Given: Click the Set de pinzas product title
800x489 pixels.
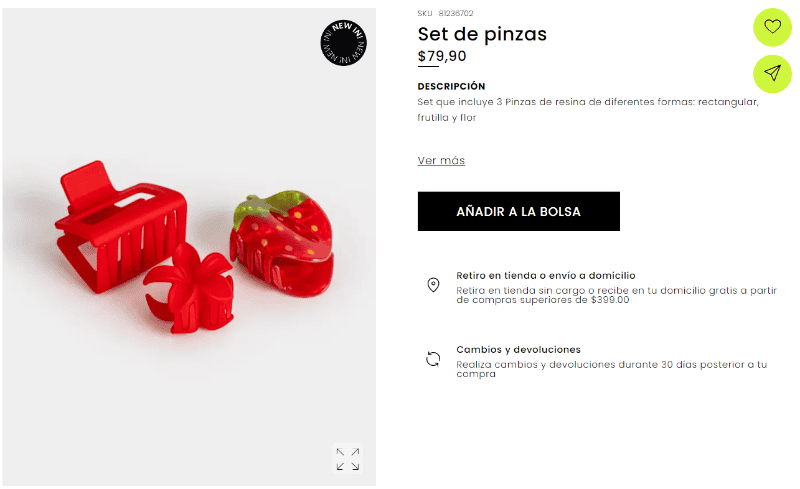Looking at the screenshot, I should [x=482, y=34].
